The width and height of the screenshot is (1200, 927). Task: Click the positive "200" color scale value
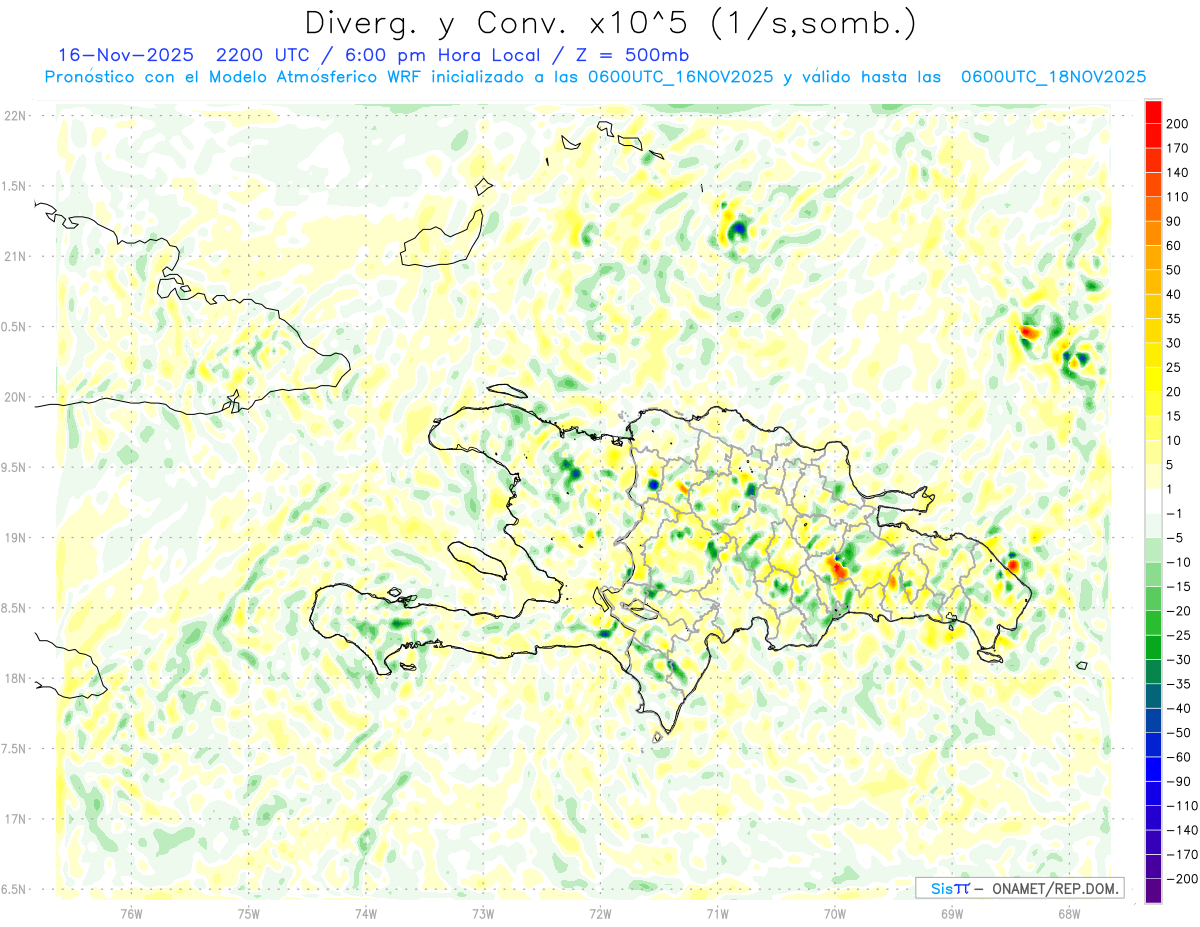pyautogui.click(x=1177, y=124)
